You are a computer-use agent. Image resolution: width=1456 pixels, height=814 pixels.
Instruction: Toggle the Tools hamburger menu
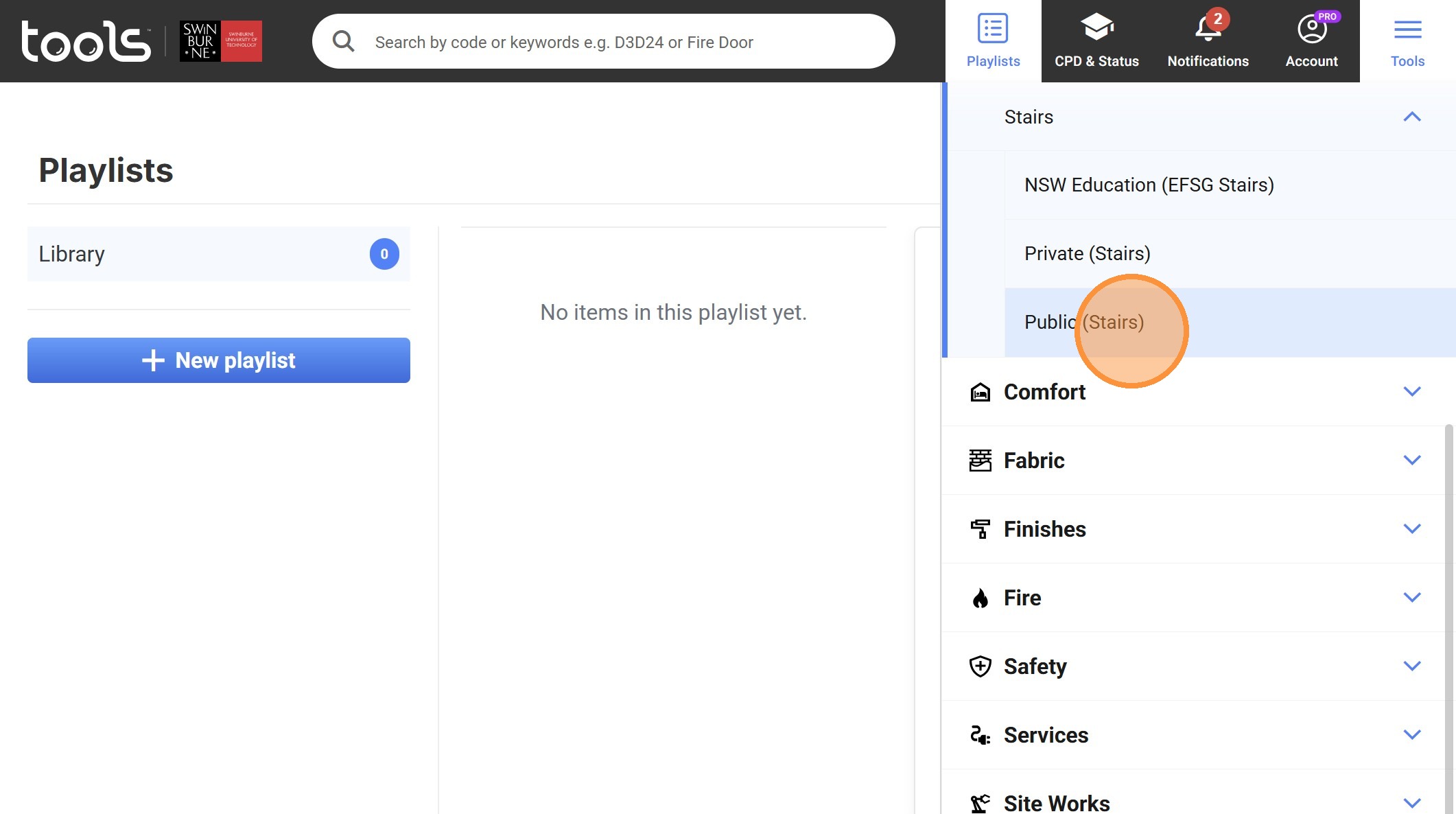(x=1407, y=30)
